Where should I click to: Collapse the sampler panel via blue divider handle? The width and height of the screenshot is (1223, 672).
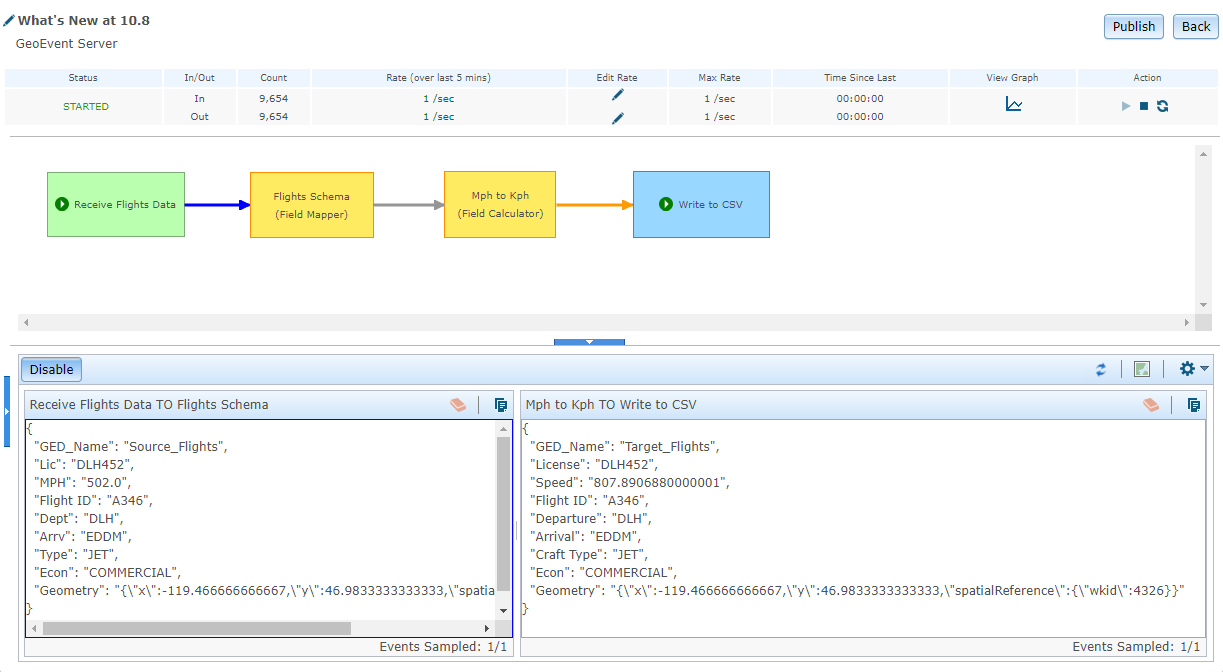[x=589, y=342]
